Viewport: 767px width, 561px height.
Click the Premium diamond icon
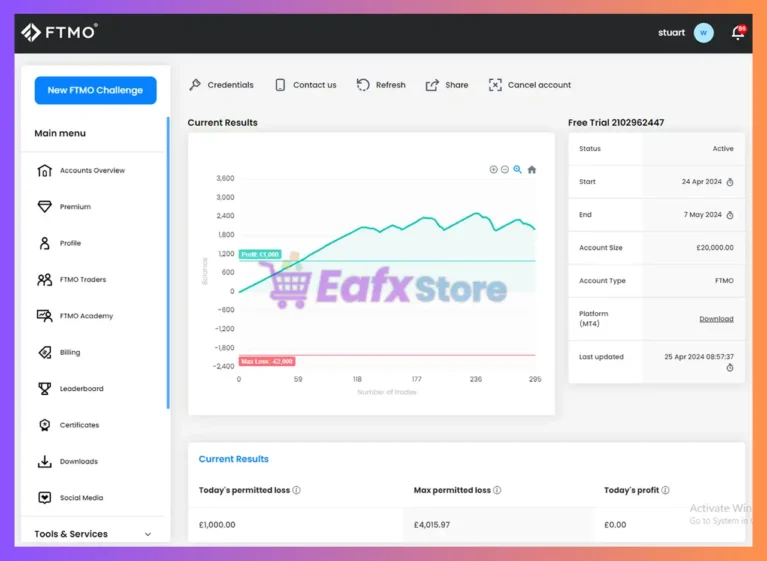point(45,206)
